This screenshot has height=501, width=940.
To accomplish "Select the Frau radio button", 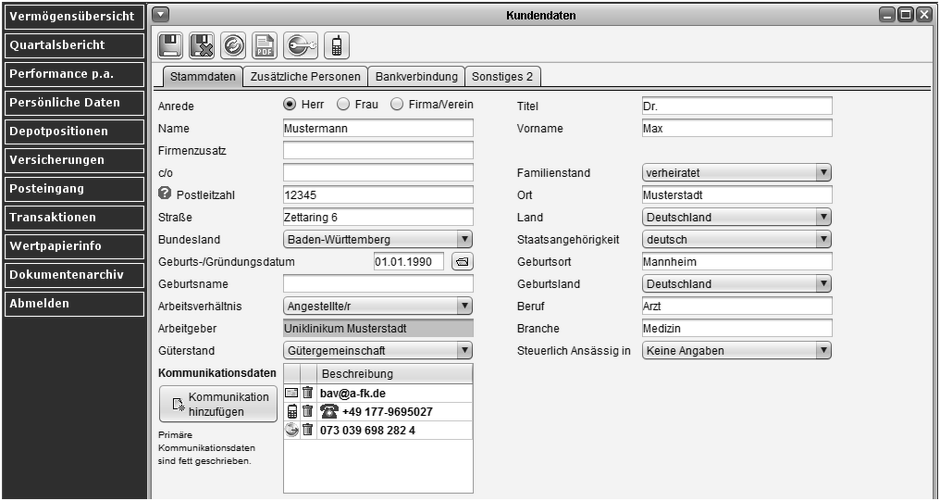I will [343, 105].
